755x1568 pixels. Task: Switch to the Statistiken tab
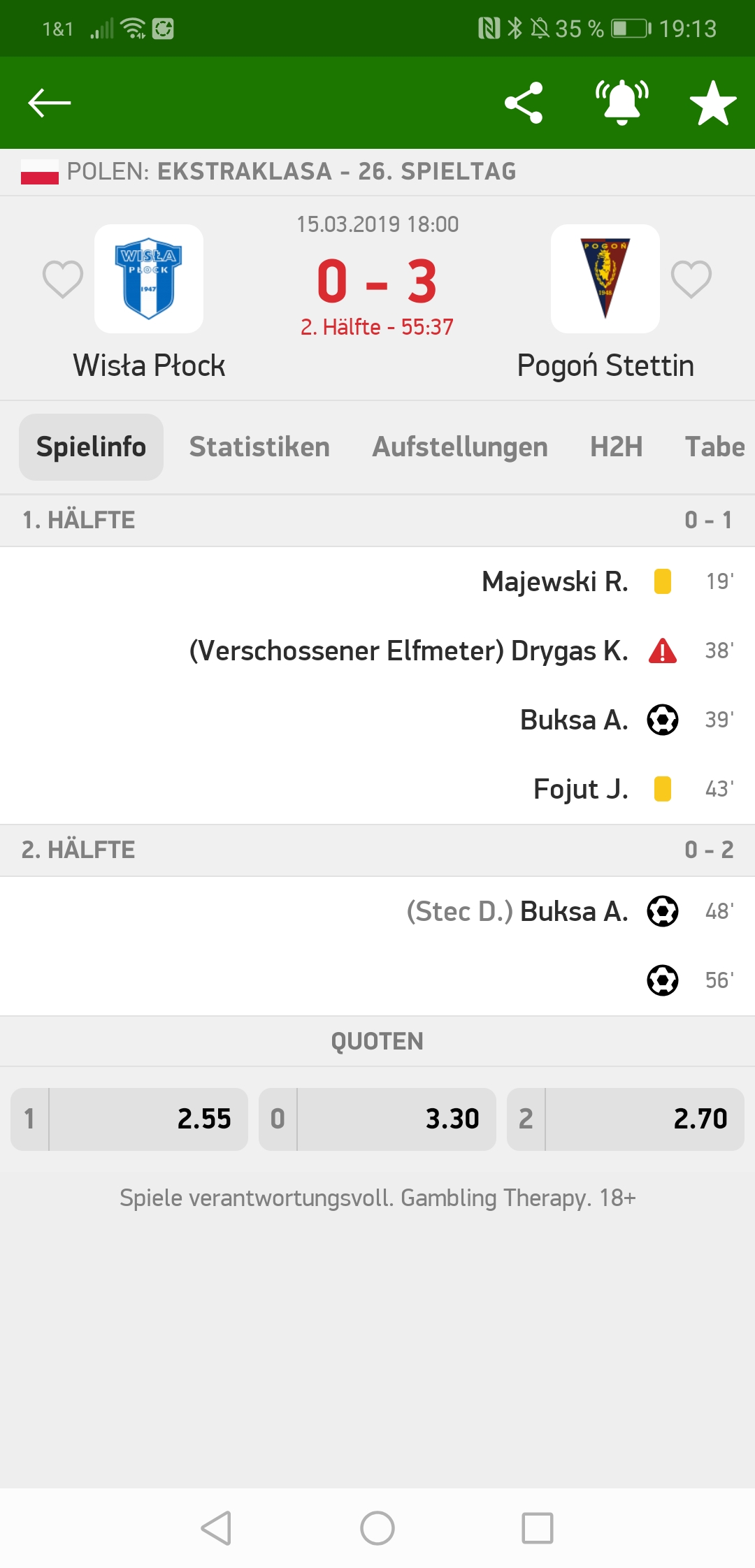[259, 447]
